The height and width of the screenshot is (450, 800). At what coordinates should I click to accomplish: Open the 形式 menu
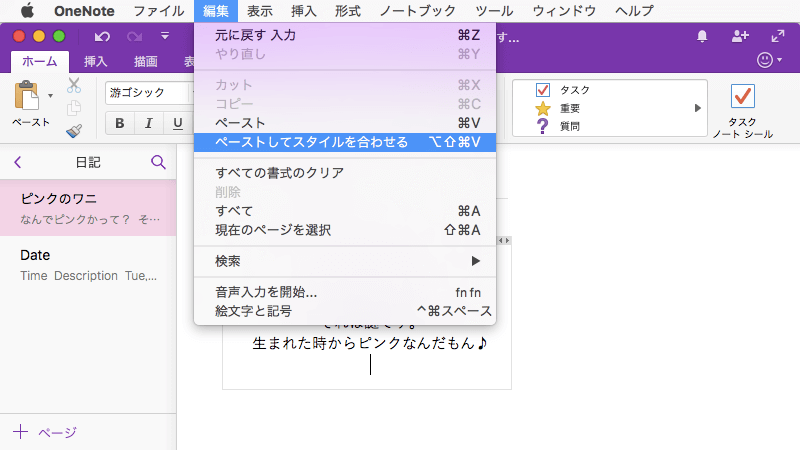(348, 11)
